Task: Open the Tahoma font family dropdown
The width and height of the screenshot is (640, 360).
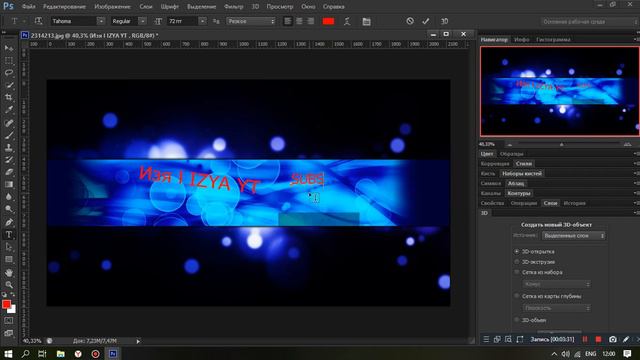Action: pos(100,21)
